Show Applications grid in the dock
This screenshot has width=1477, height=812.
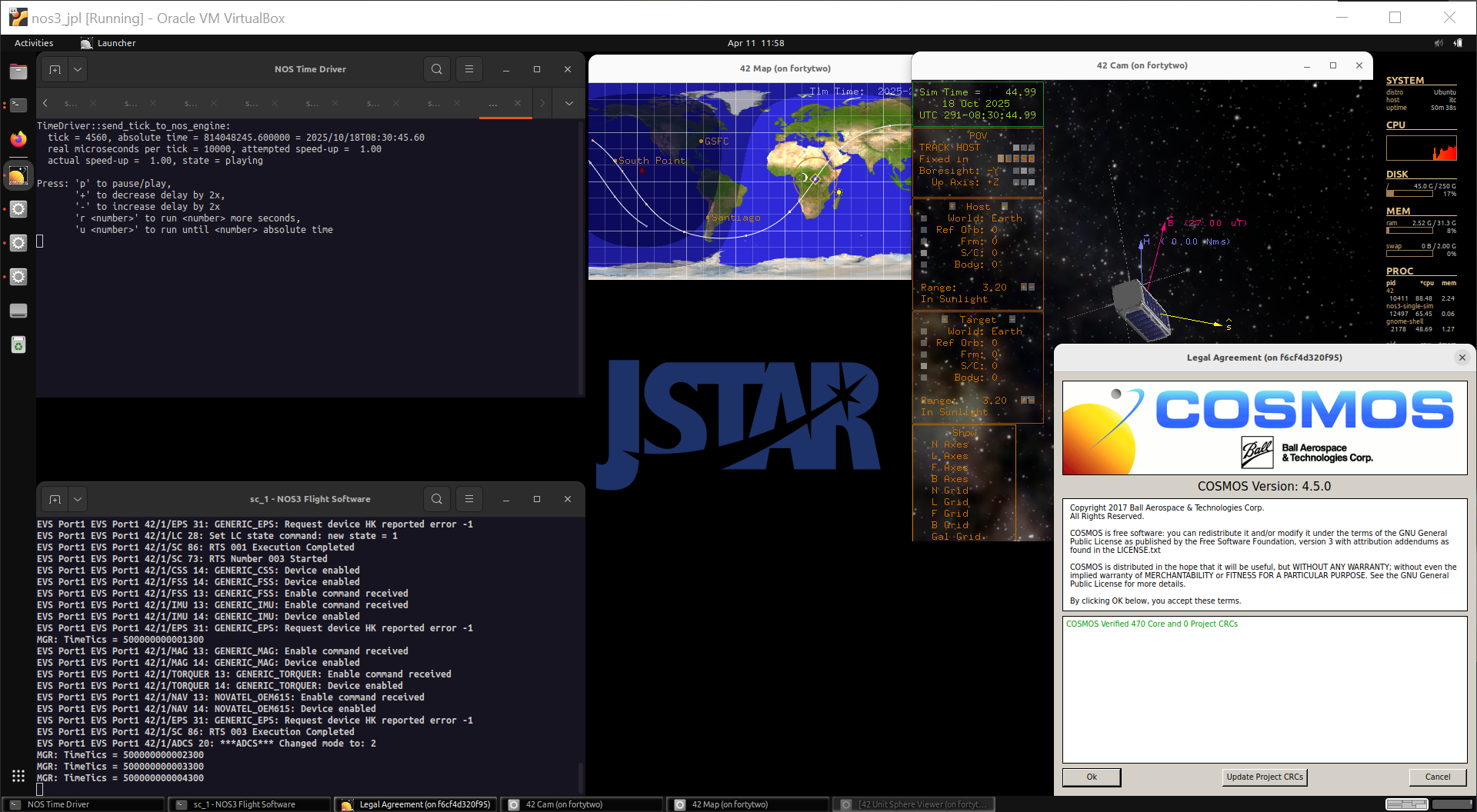(18, 776)
